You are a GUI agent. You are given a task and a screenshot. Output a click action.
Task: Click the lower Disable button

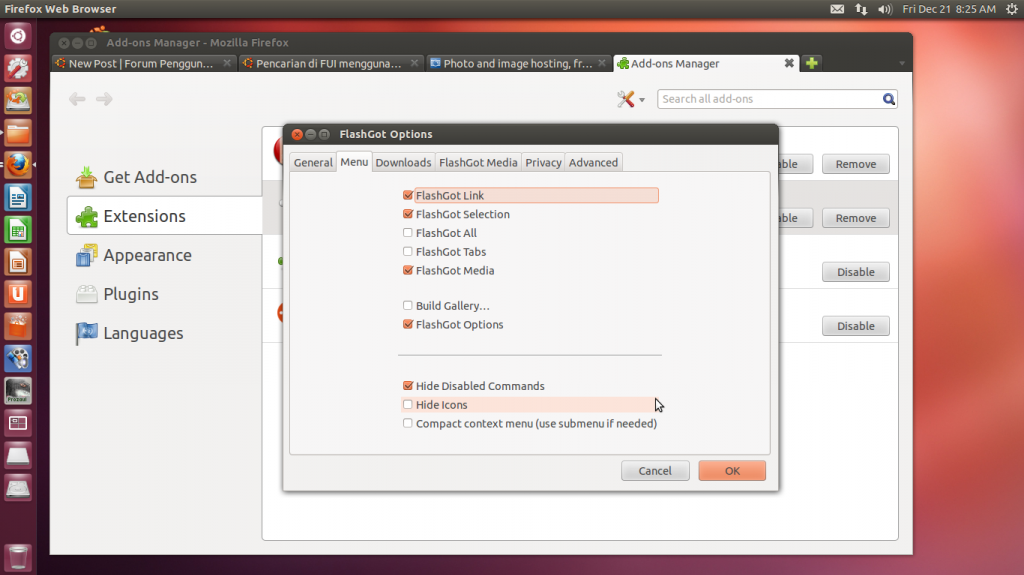[856, 326]
